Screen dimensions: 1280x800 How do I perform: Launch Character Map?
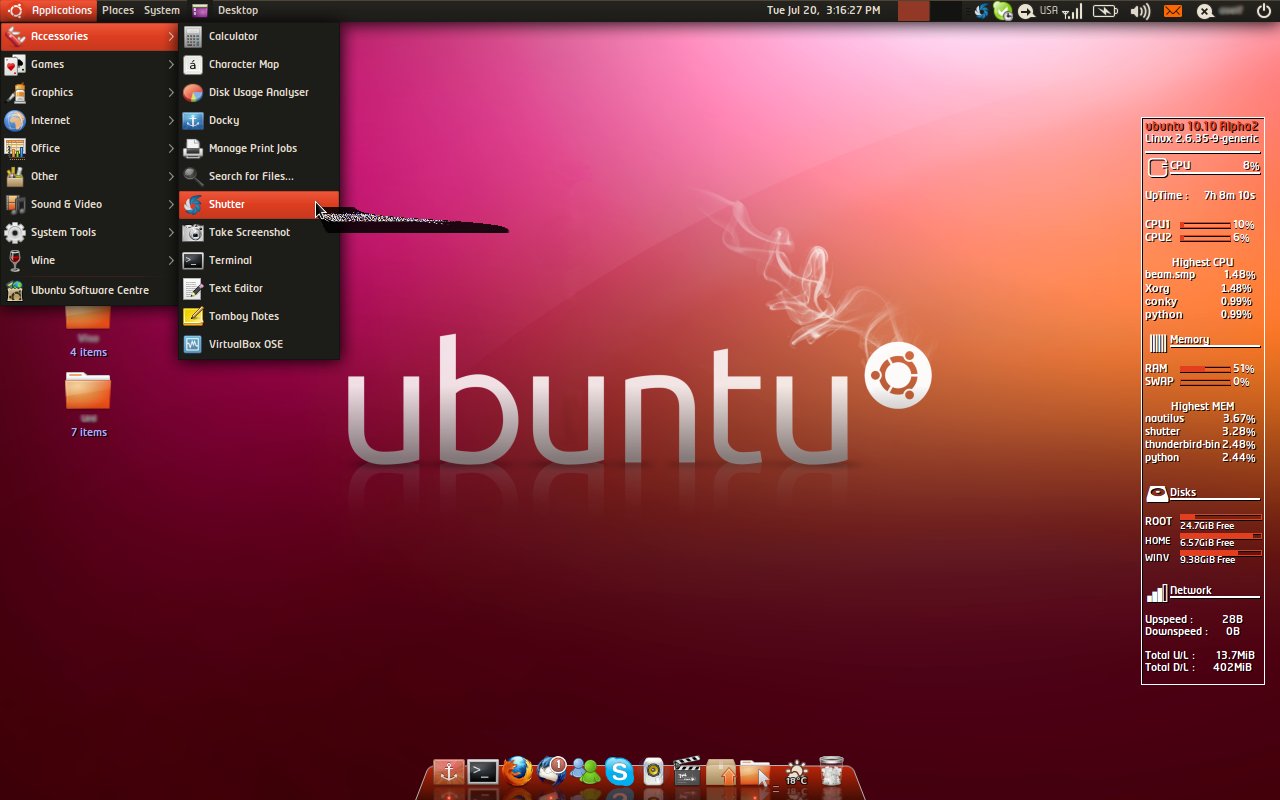click(x=259, y=64)
